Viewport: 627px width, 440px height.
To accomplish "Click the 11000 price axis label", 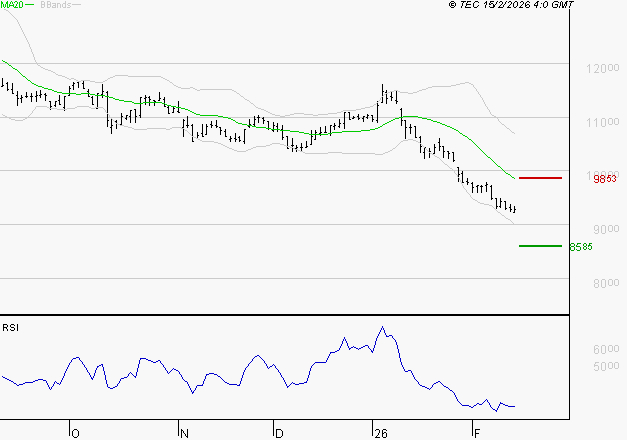I will pos(603,122).
